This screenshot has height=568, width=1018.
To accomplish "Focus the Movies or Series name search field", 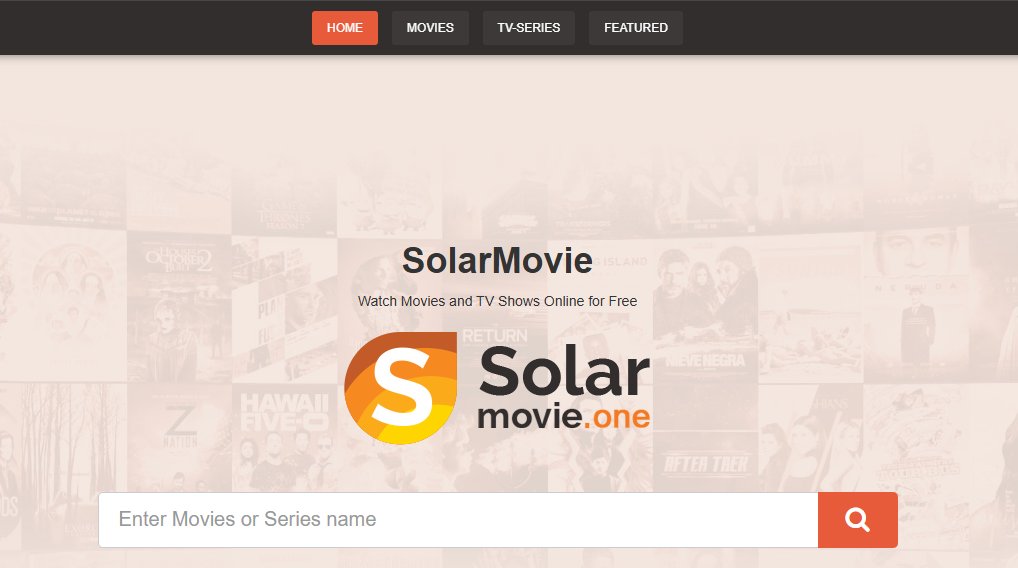I will [x=458, y=520].
